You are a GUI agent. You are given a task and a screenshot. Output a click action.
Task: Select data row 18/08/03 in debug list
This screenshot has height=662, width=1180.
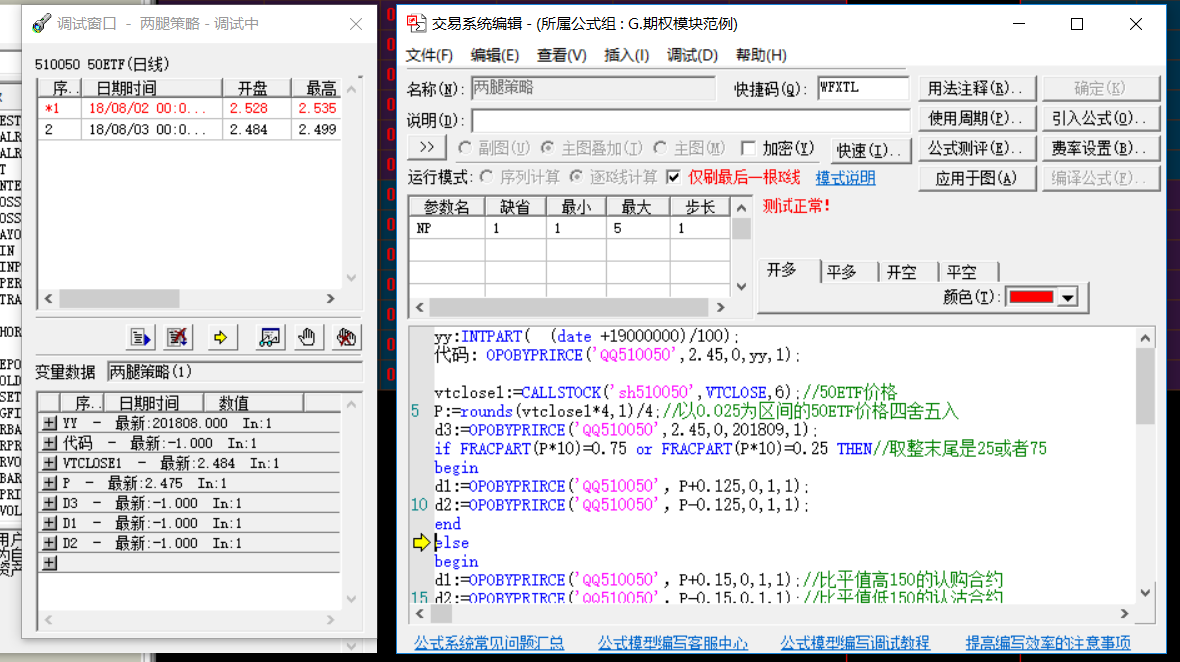click(x=190, y=129)
